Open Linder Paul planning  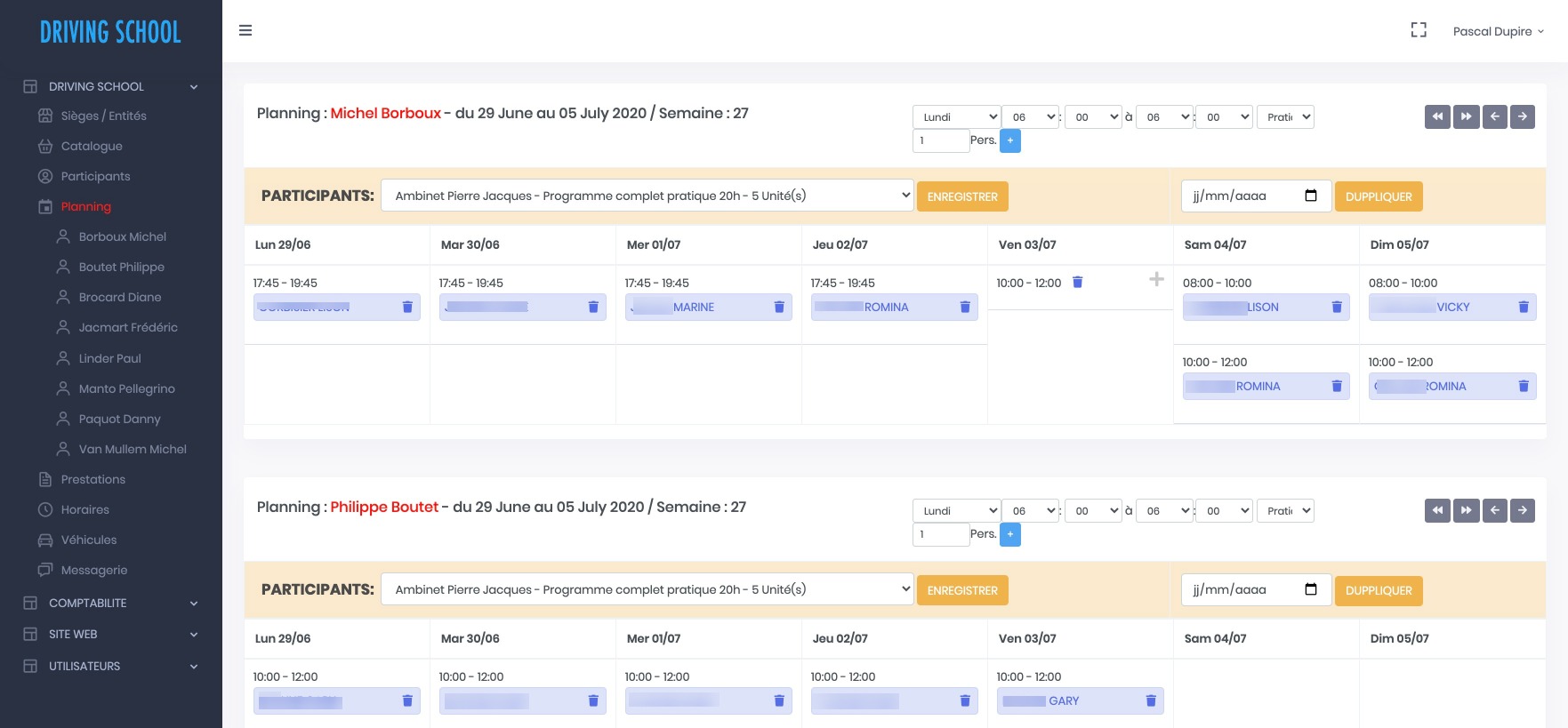(109, 358)
